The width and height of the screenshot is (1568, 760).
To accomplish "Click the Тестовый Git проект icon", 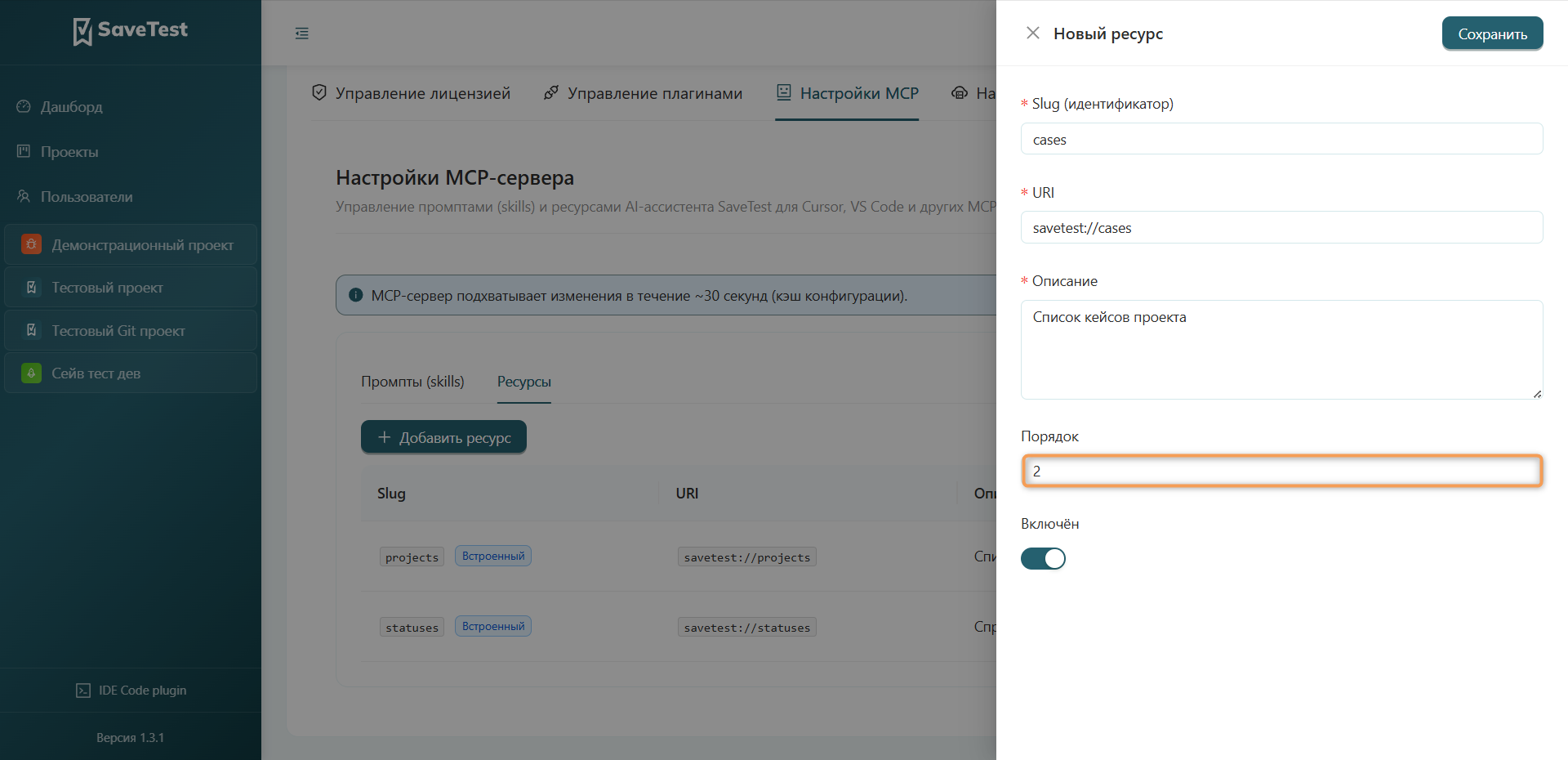I will (x=31, y=330).
